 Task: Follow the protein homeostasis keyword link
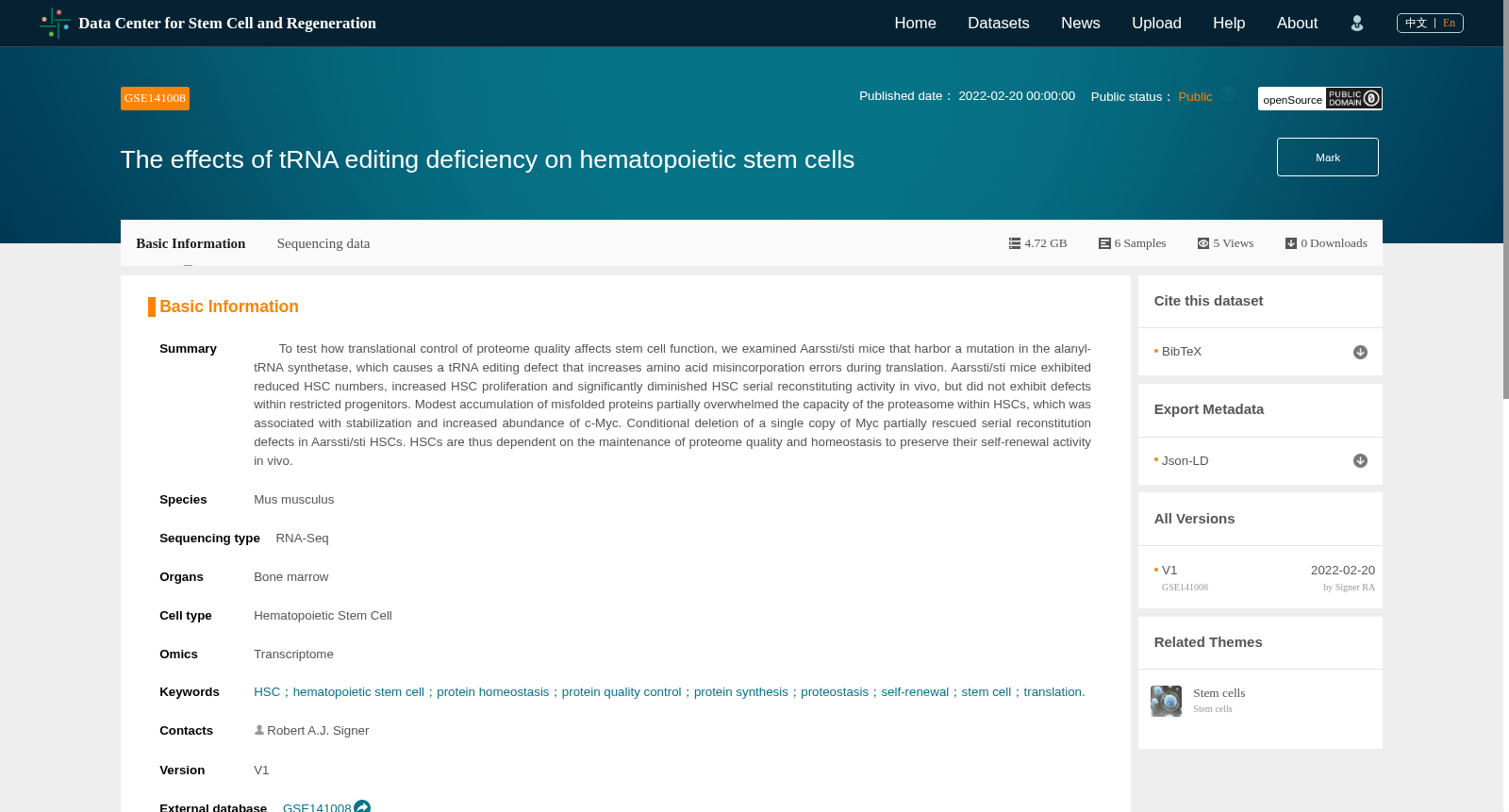point(492,691)
